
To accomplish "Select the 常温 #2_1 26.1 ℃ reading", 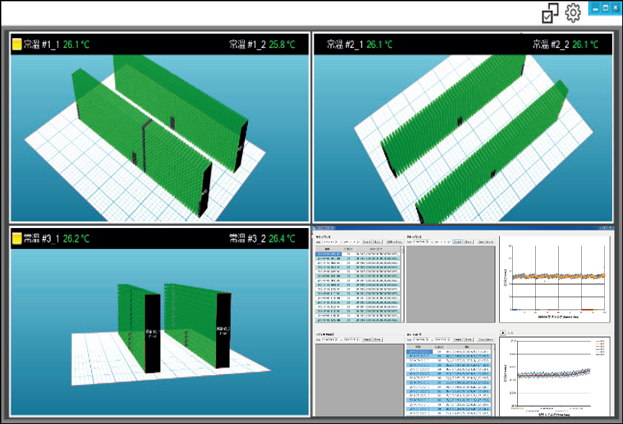I will coord(360,44).
